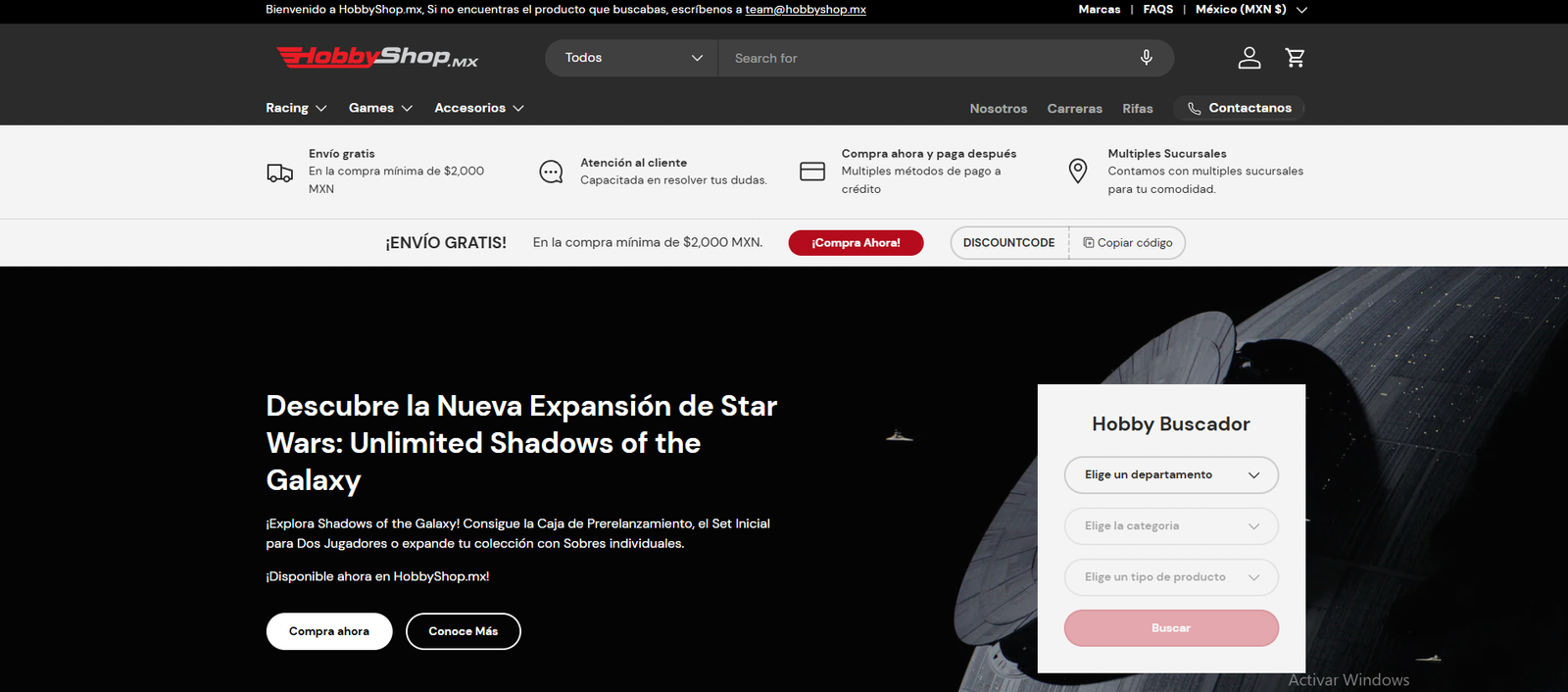Click ¡Disponible ahora en HobbyShop.mx! text
This screenshot has height=692, width=1568.
coord(377,576)
